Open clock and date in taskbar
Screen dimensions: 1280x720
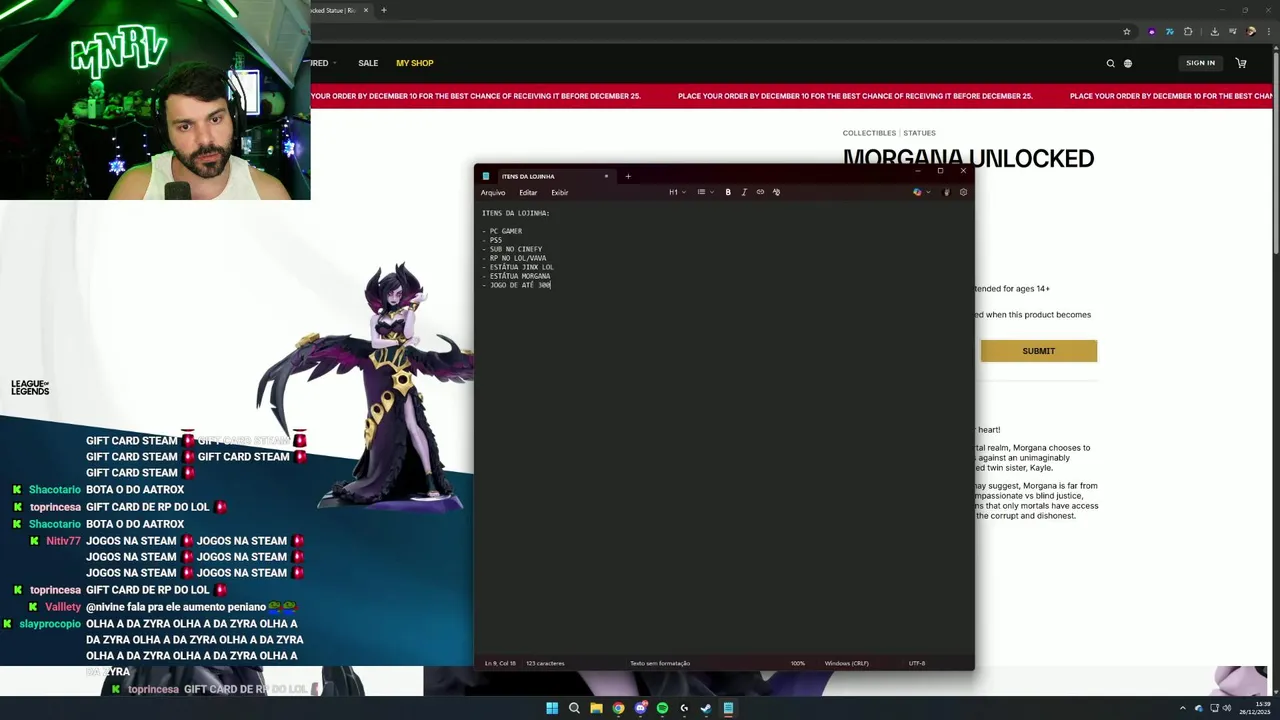click(1255, 708)
